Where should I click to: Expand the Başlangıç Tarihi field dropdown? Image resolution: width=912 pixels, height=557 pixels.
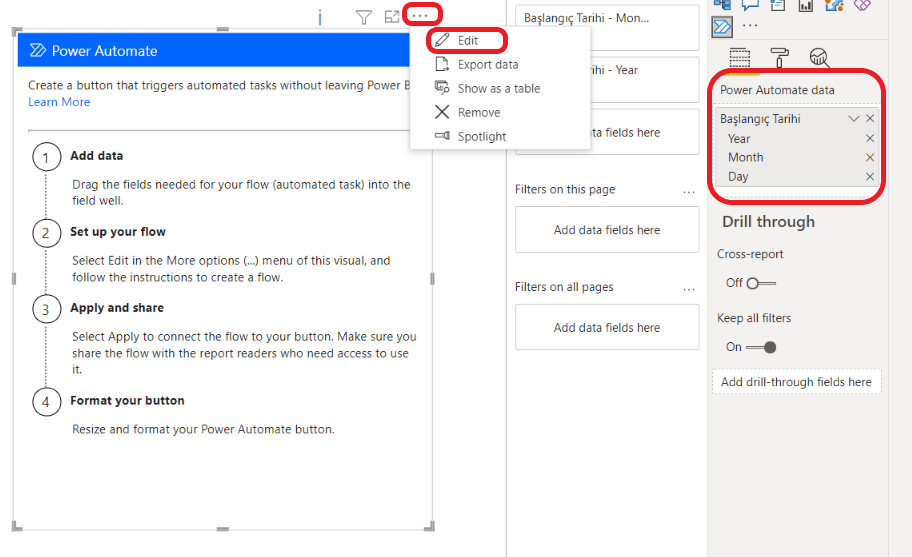(x=853, y=119)
